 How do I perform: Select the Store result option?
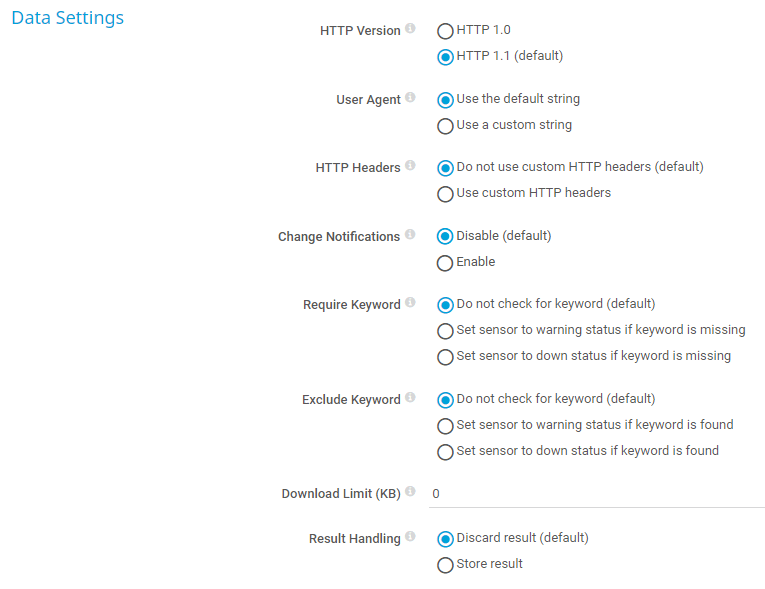446,565
